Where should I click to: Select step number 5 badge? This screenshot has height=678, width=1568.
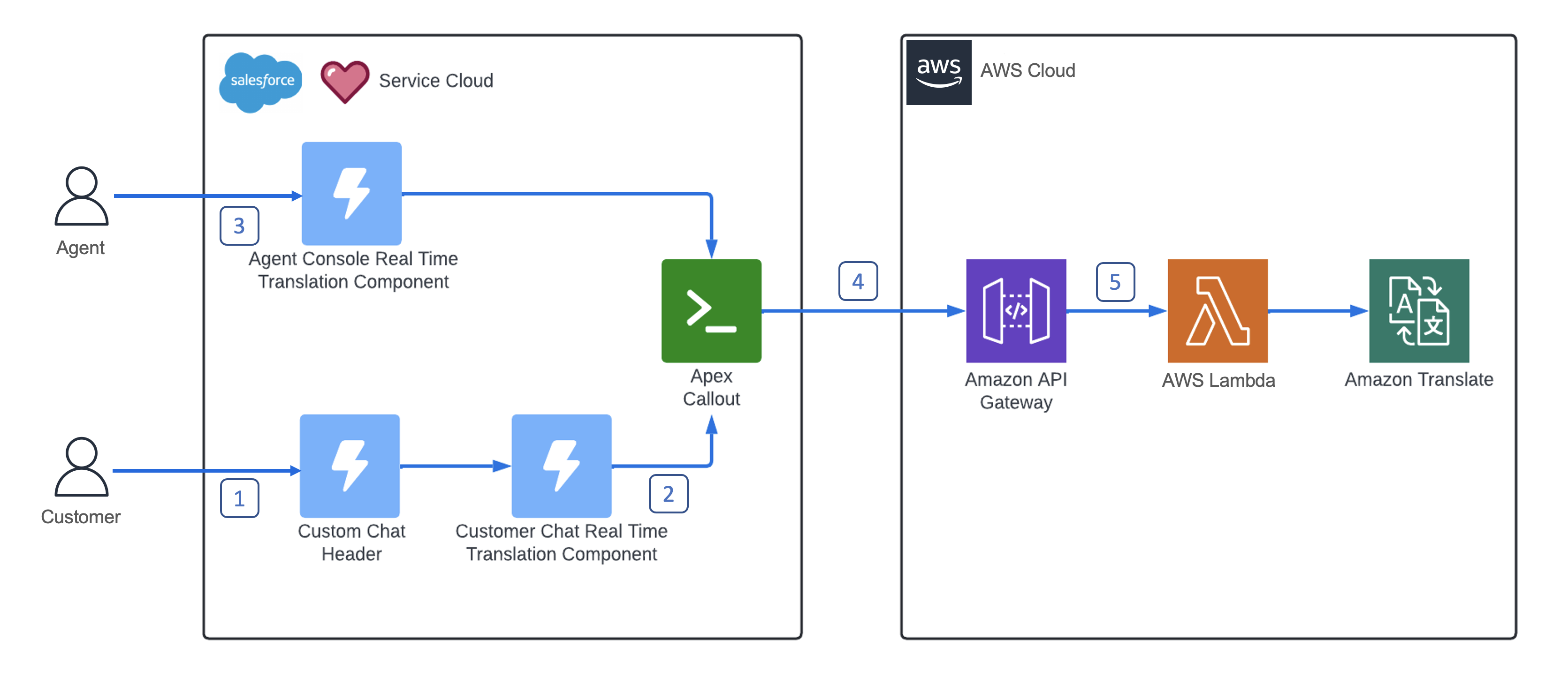1114,281
